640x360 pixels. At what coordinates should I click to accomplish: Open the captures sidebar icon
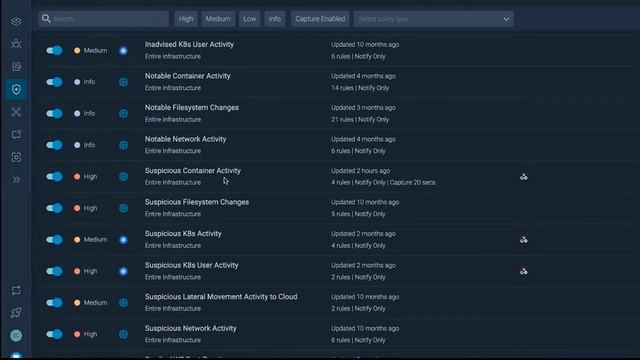point(16,157)
